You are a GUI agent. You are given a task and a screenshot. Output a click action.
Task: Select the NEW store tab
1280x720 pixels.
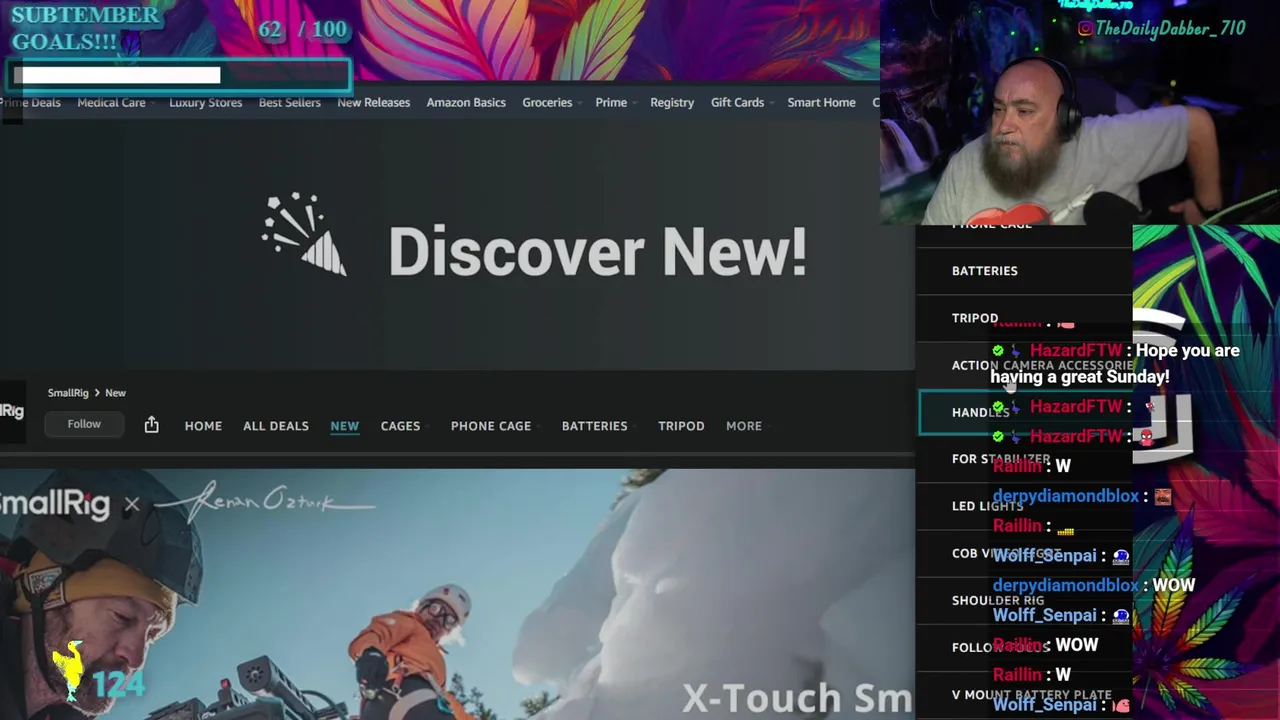344,426
